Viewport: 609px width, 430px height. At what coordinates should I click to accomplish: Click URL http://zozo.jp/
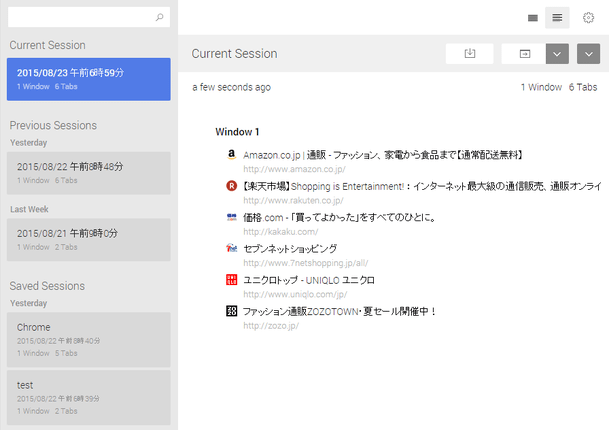click(x=271, y=326)
